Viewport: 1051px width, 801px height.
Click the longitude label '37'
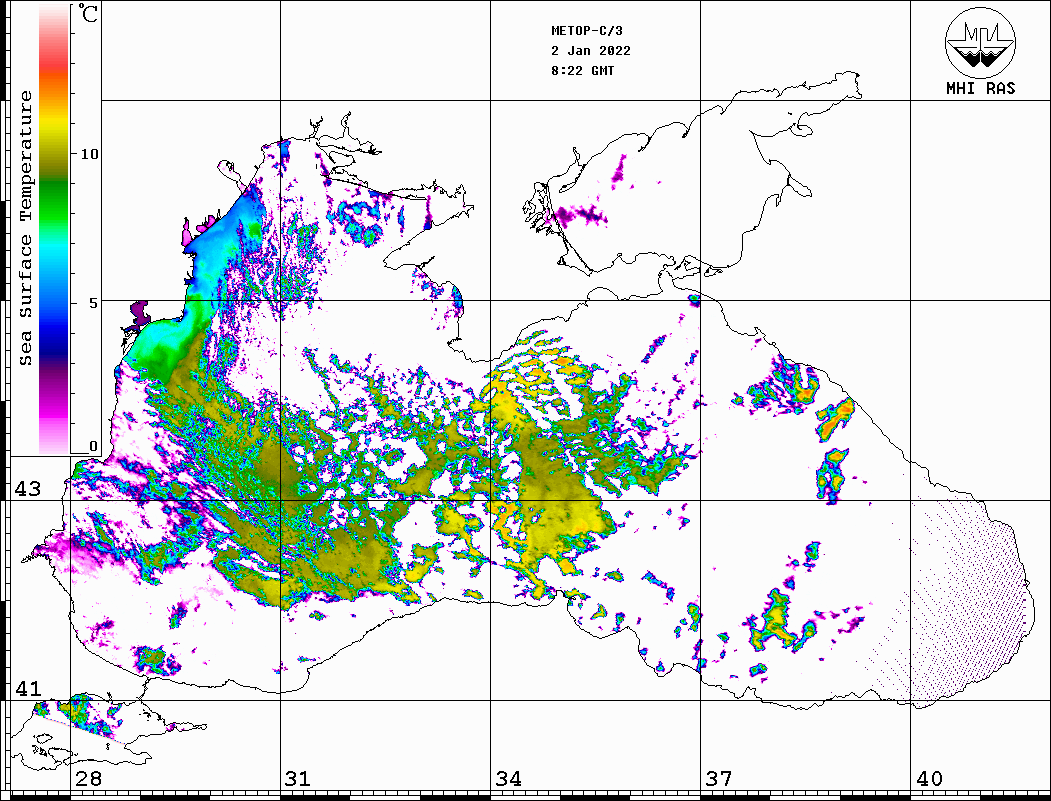(719, 778)
